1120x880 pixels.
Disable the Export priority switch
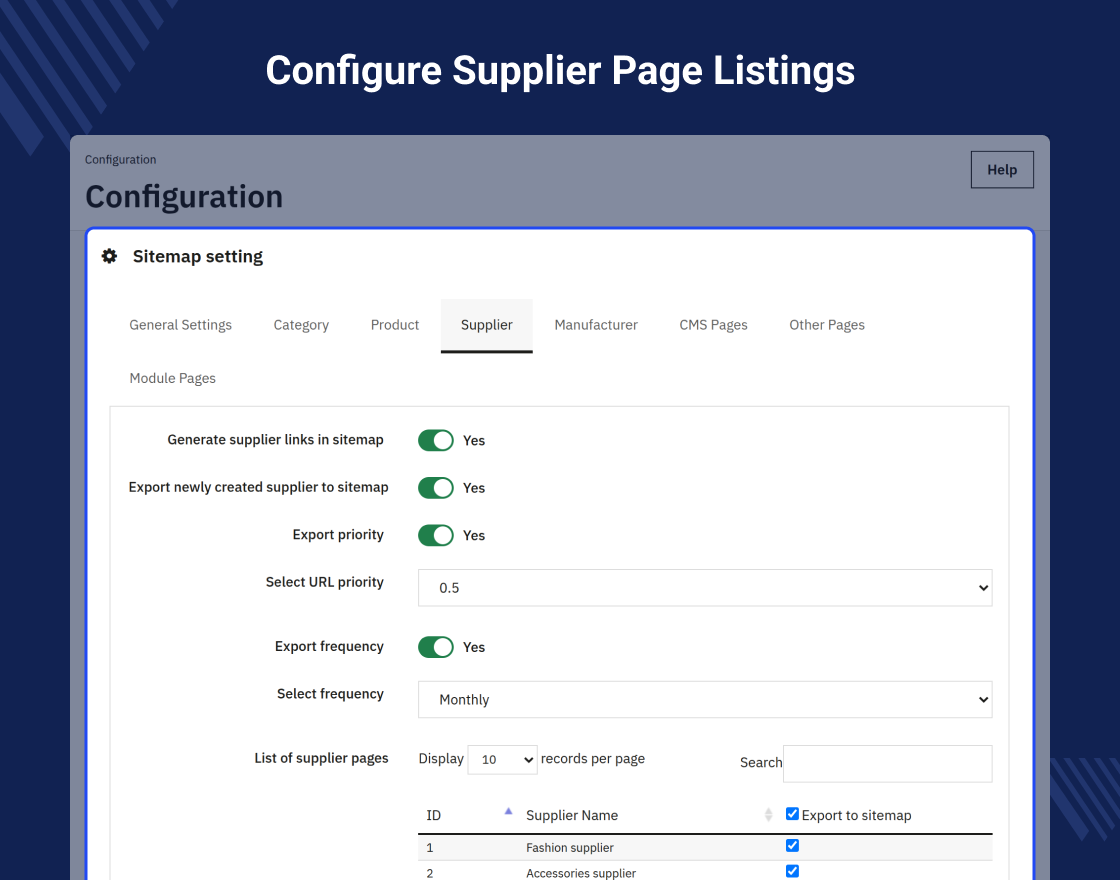point(436,535)
